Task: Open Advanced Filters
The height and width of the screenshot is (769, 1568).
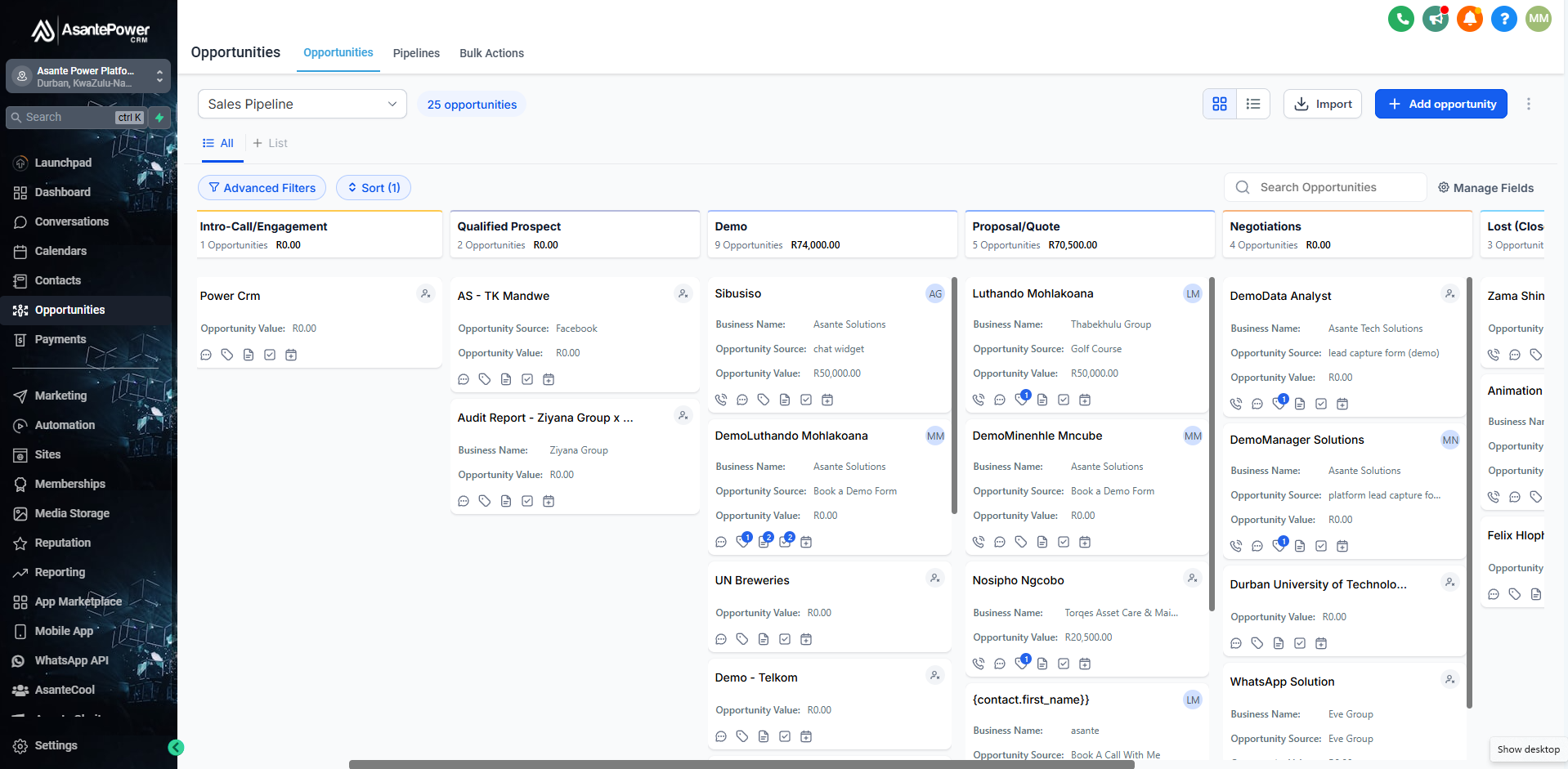Action: coord(262,188)
